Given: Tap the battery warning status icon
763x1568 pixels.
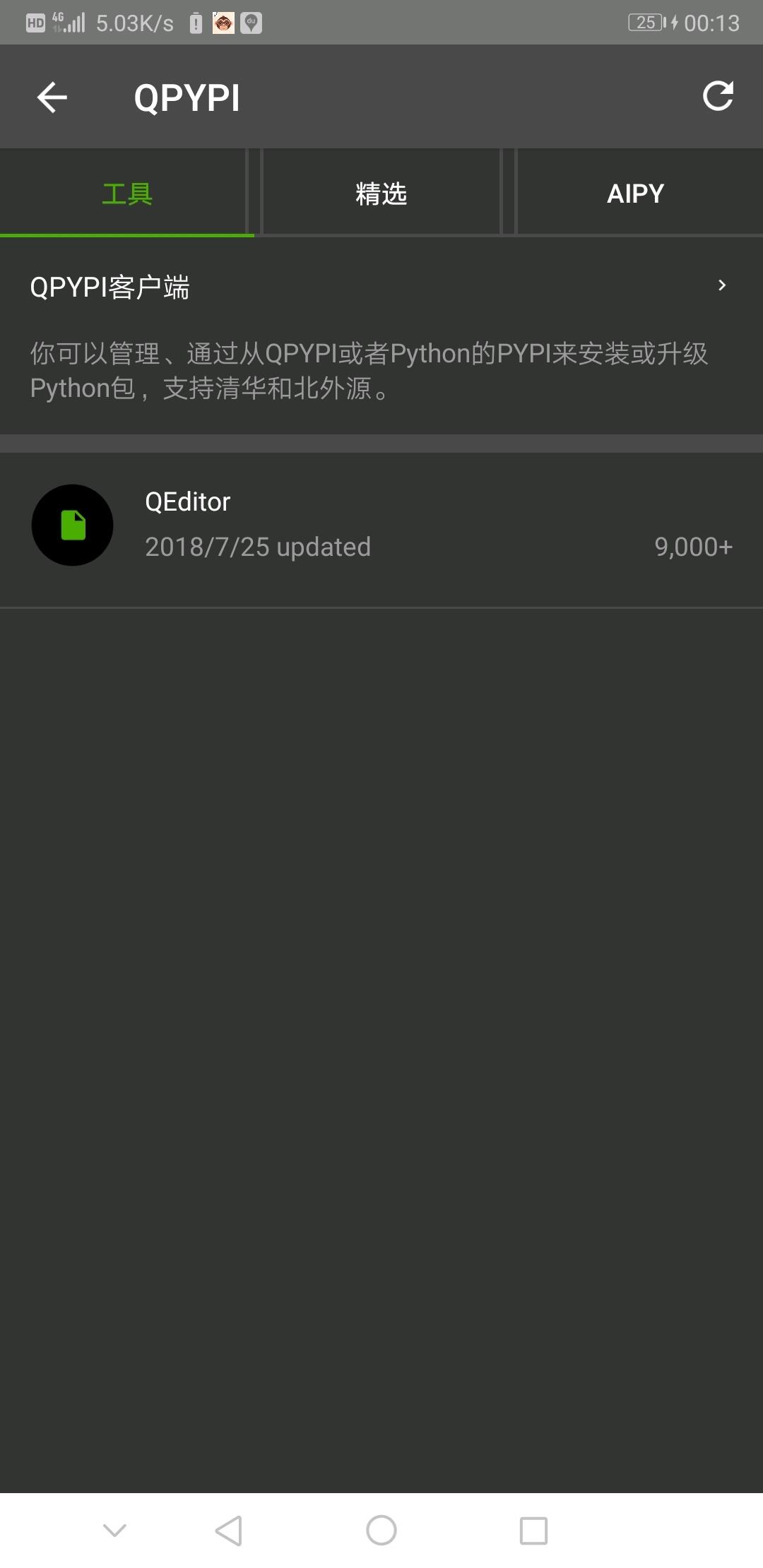Looking at the screenshot, I should [196, 23].
